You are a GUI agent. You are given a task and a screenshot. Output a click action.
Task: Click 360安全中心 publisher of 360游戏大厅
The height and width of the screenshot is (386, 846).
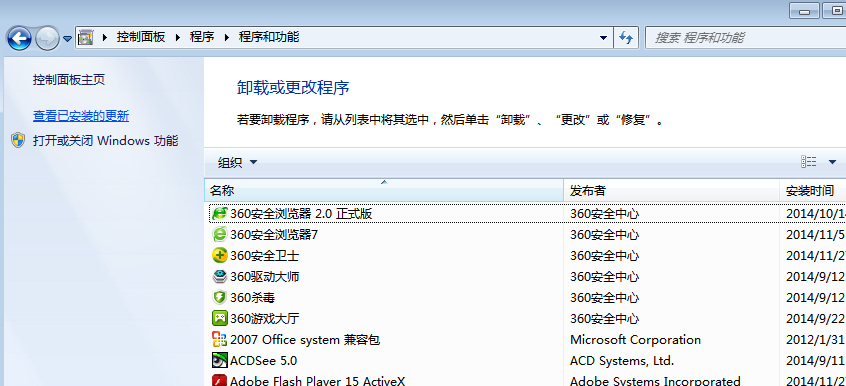604,319
